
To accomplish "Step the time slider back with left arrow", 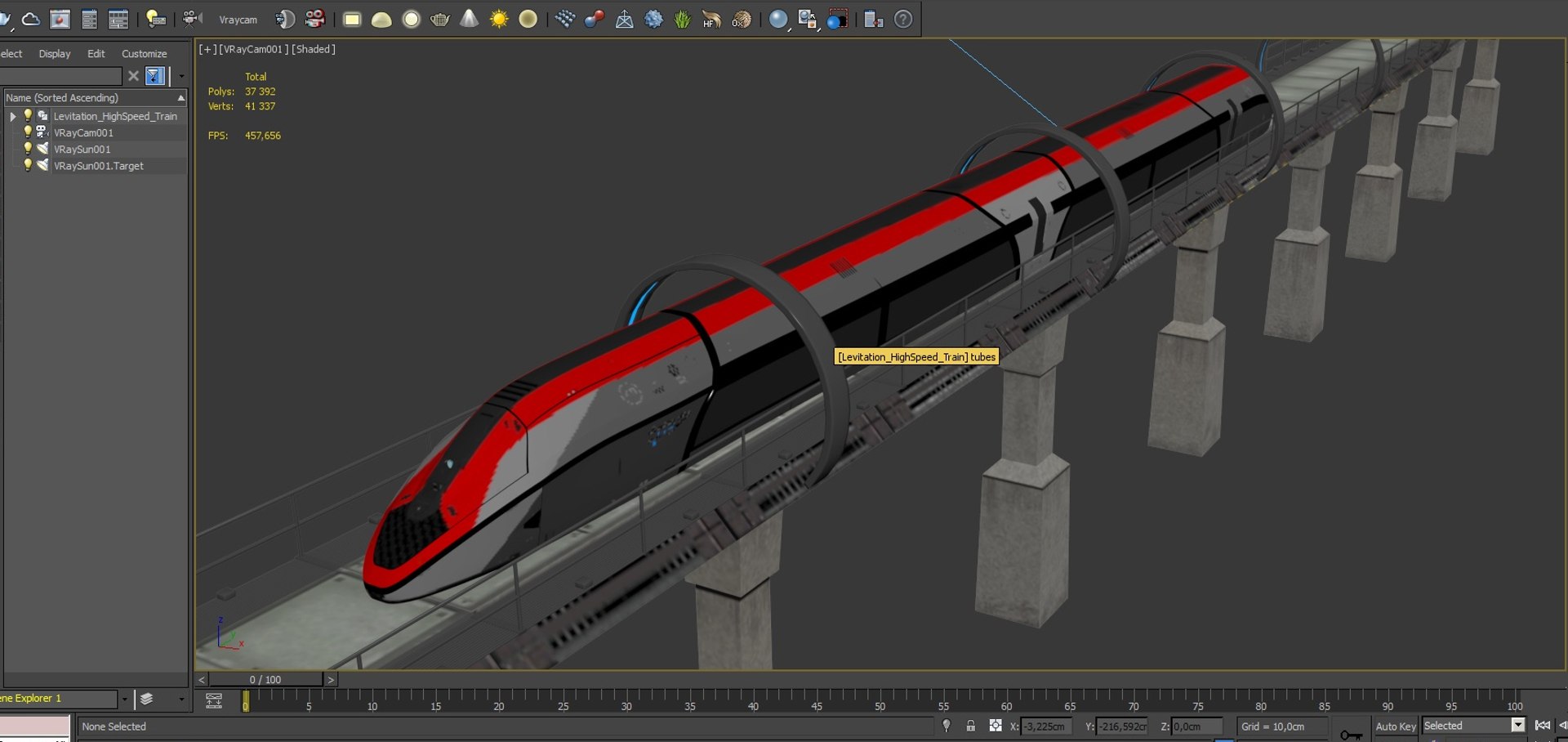I will [202, 679].
